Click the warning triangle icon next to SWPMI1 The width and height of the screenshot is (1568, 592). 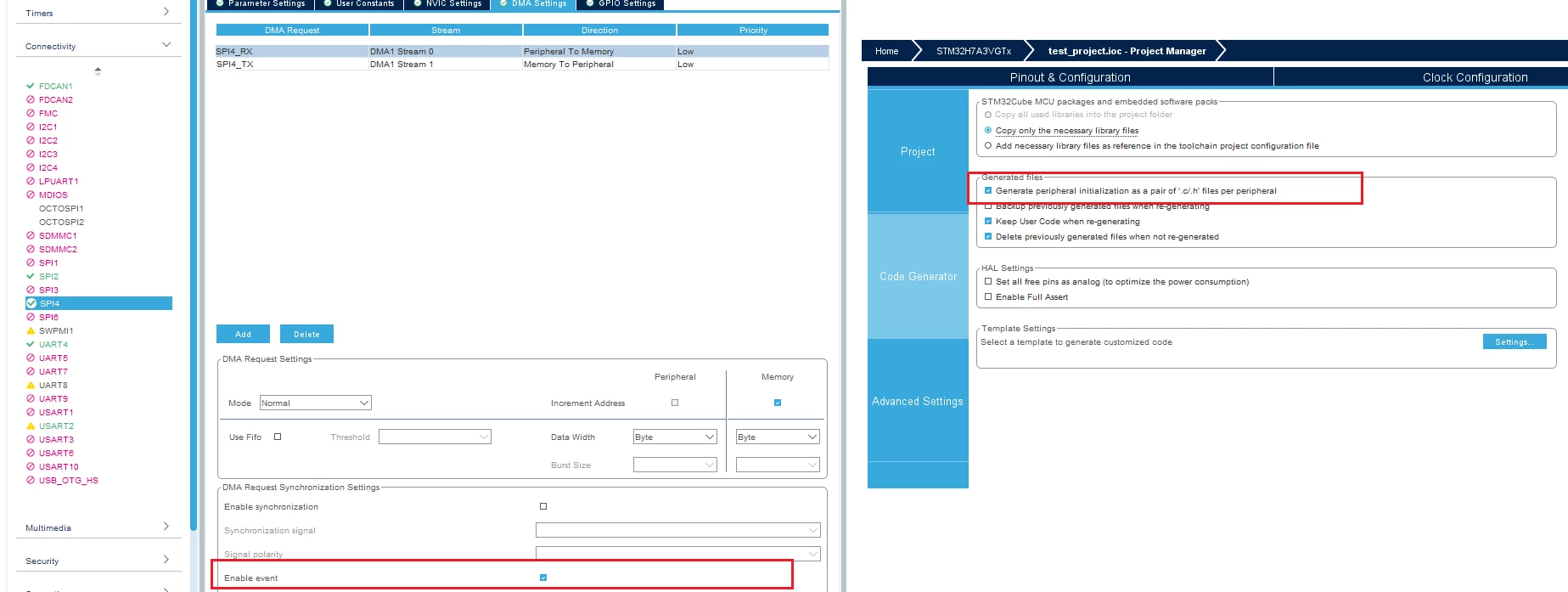pyautogui.click(x=31, y=330)
